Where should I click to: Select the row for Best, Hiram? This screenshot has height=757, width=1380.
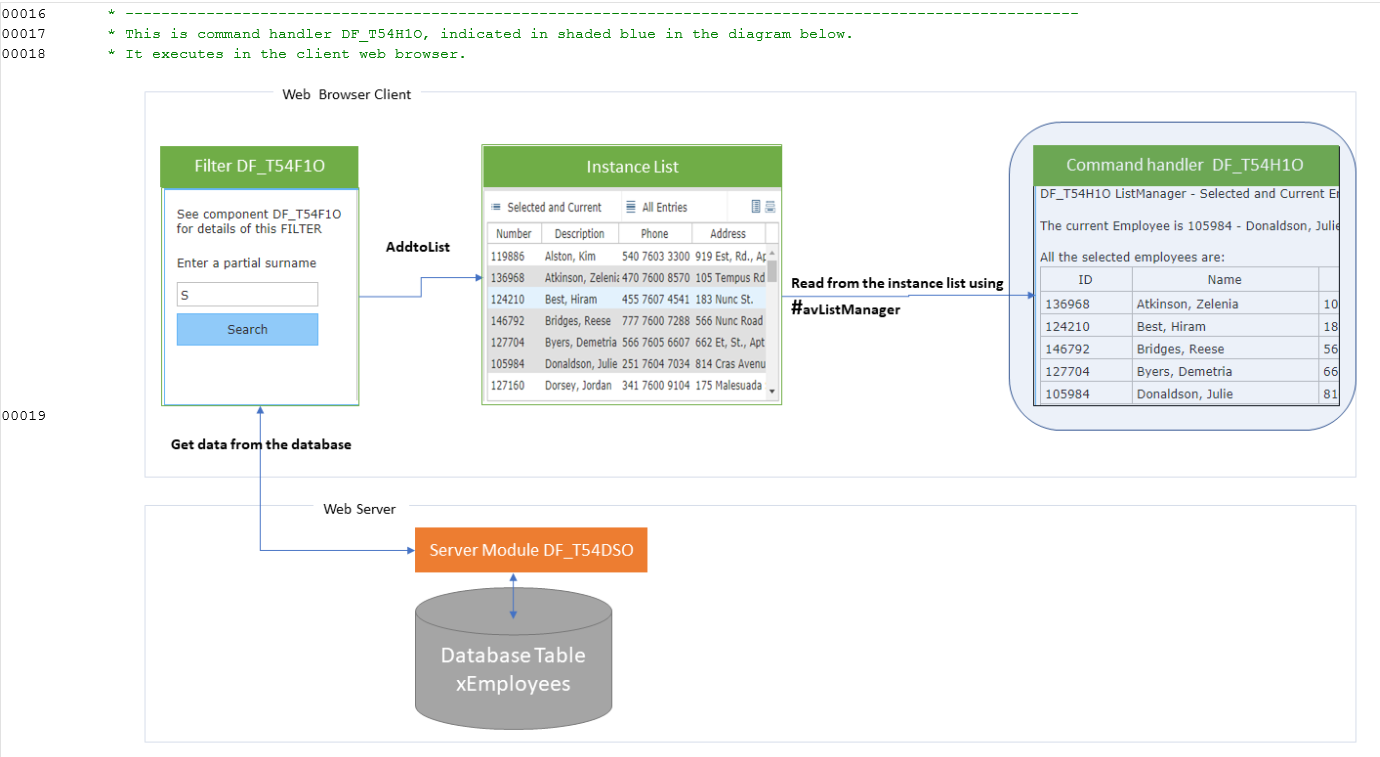(600, 298)
